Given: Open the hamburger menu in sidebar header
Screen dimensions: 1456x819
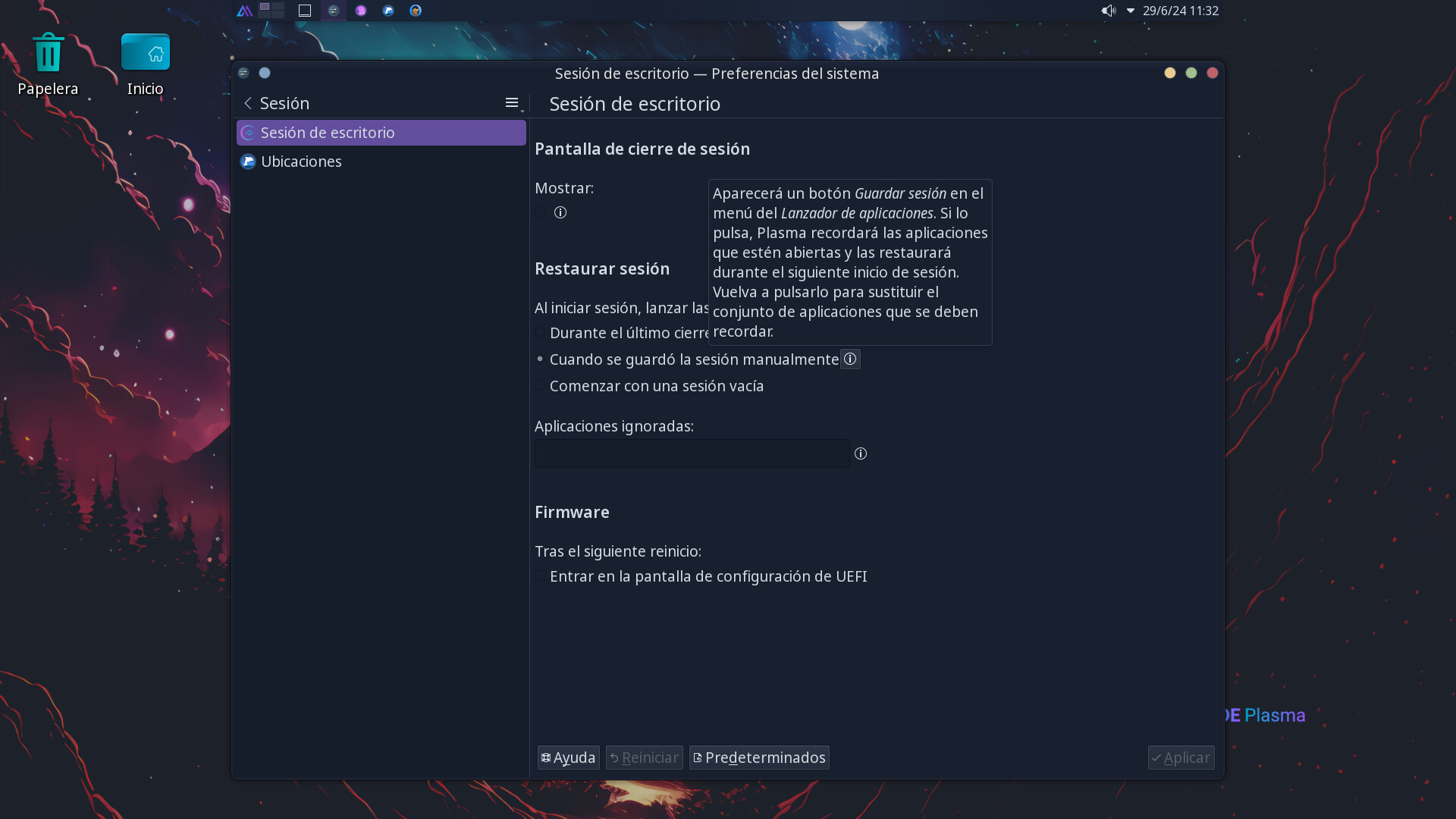Looking at the screenshot, I should click(512, 102).
